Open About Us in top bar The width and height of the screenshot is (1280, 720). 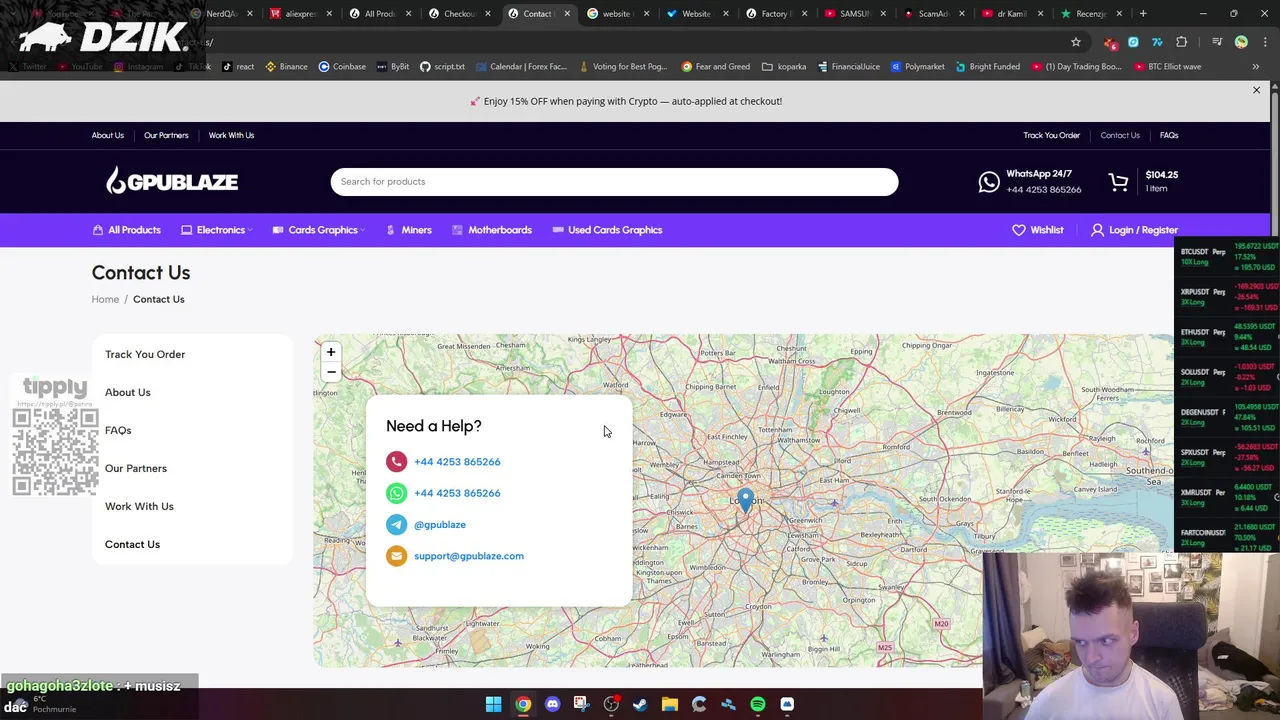(x=108, y=135)
